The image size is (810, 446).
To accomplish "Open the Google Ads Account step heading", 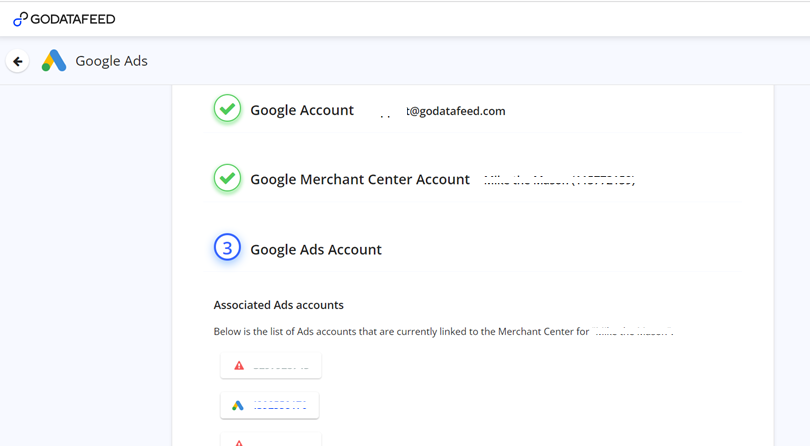I will 316,250.
